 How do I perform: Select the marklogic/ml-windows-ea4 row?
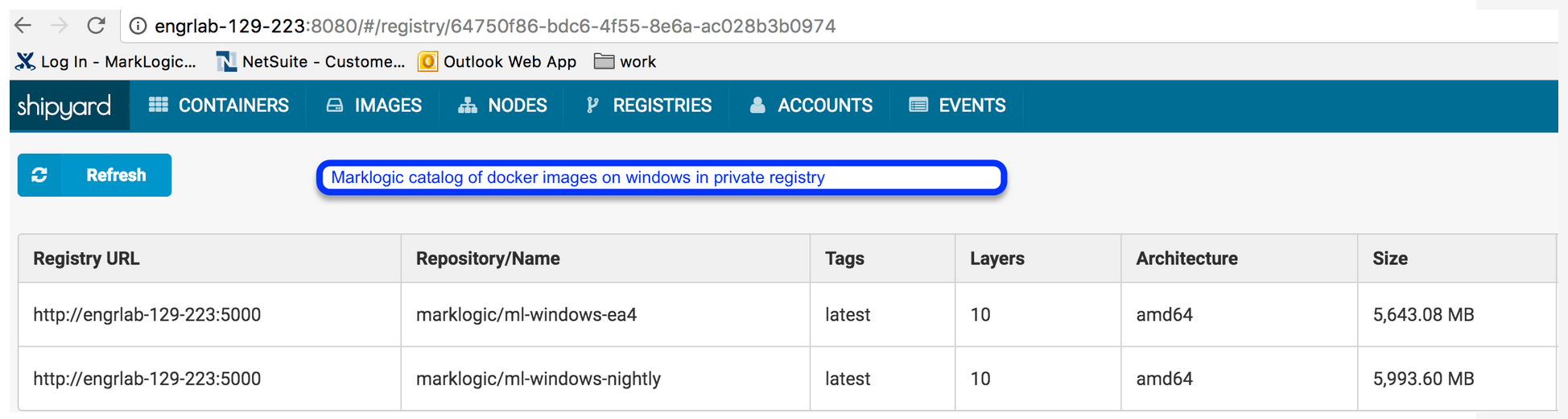[x=526, y=315]
